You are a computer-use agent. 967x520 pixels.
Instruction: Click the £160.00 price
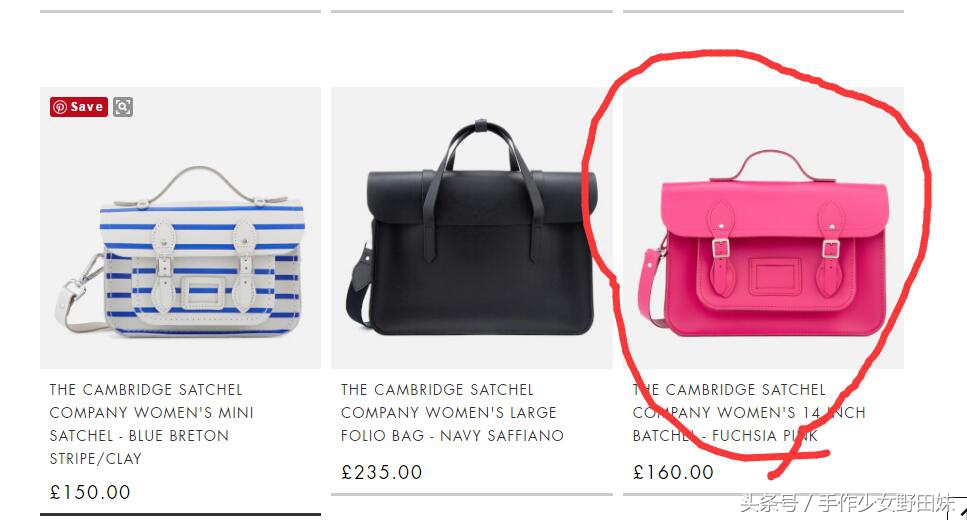(x=673, y=473)
